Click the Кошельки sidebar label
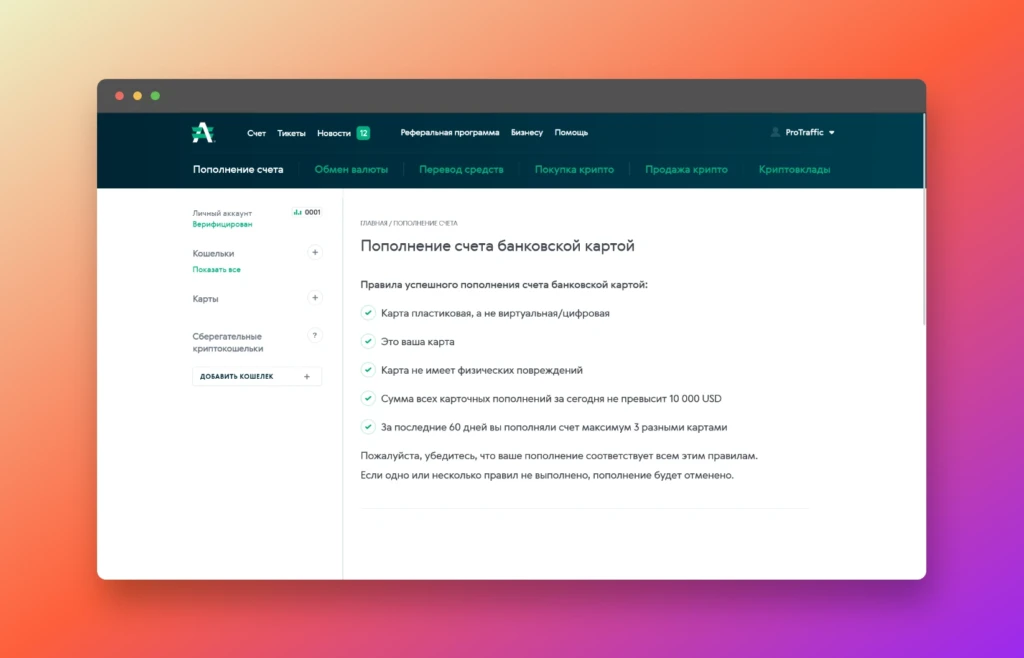 (213, 253)
